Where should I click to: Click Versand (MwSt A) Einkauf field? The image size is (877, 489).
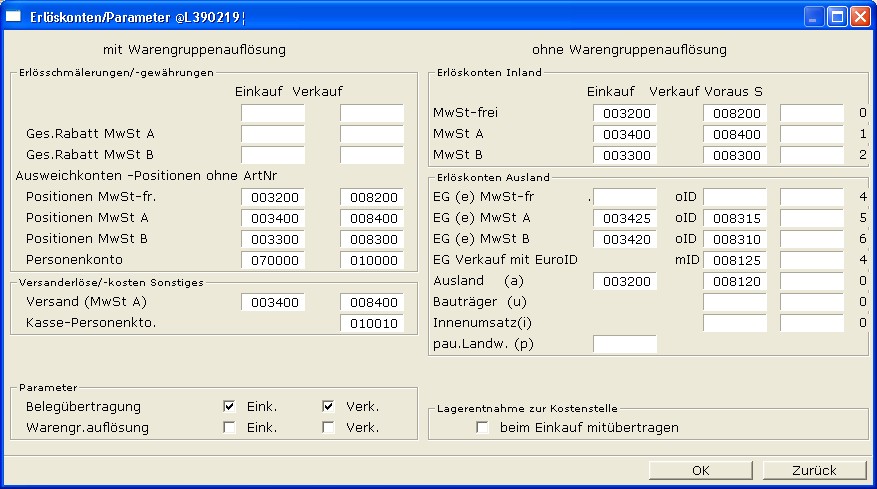tap(272, 302)
